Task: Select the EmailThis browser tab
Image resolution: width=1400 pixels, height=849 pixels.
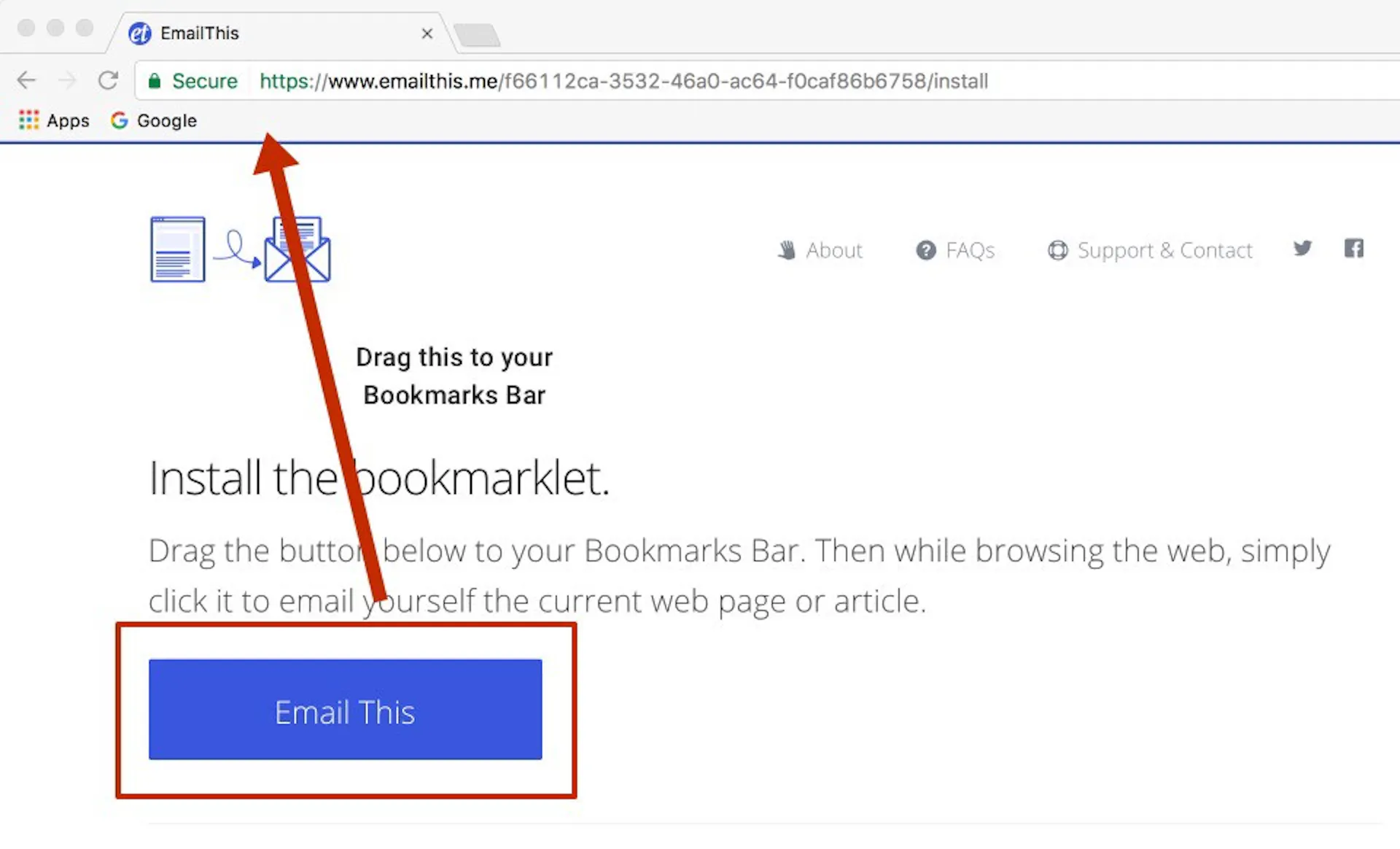Action: click(x=281, y=34)
